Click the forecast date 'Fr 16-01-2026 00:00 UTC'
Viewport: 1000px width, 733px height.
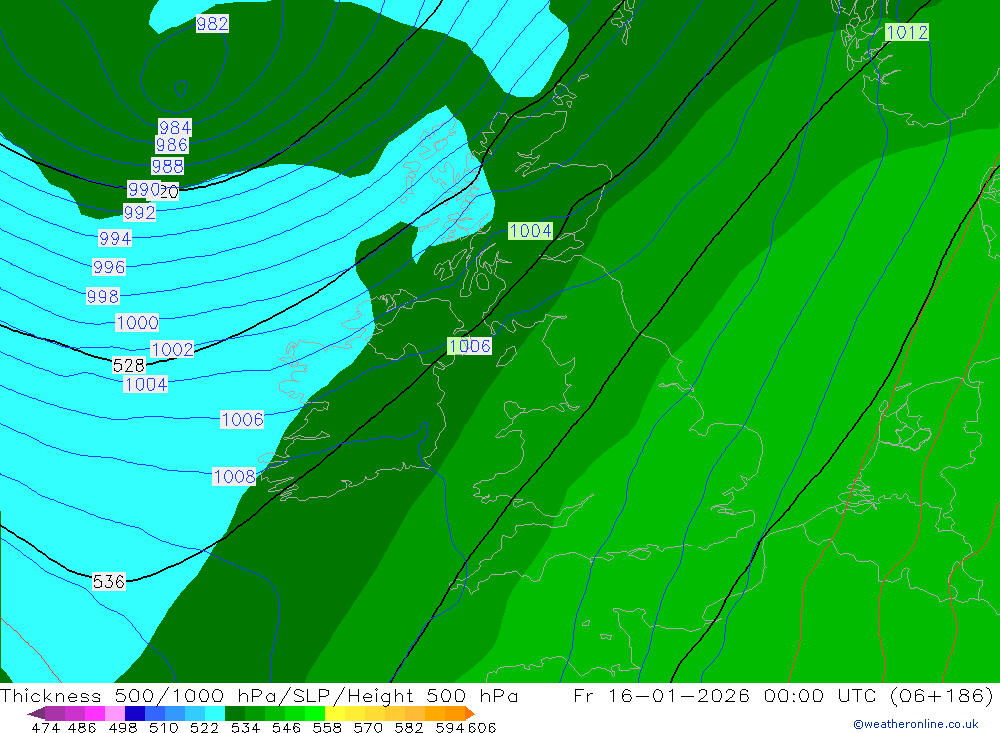click(x=728, y=695)
